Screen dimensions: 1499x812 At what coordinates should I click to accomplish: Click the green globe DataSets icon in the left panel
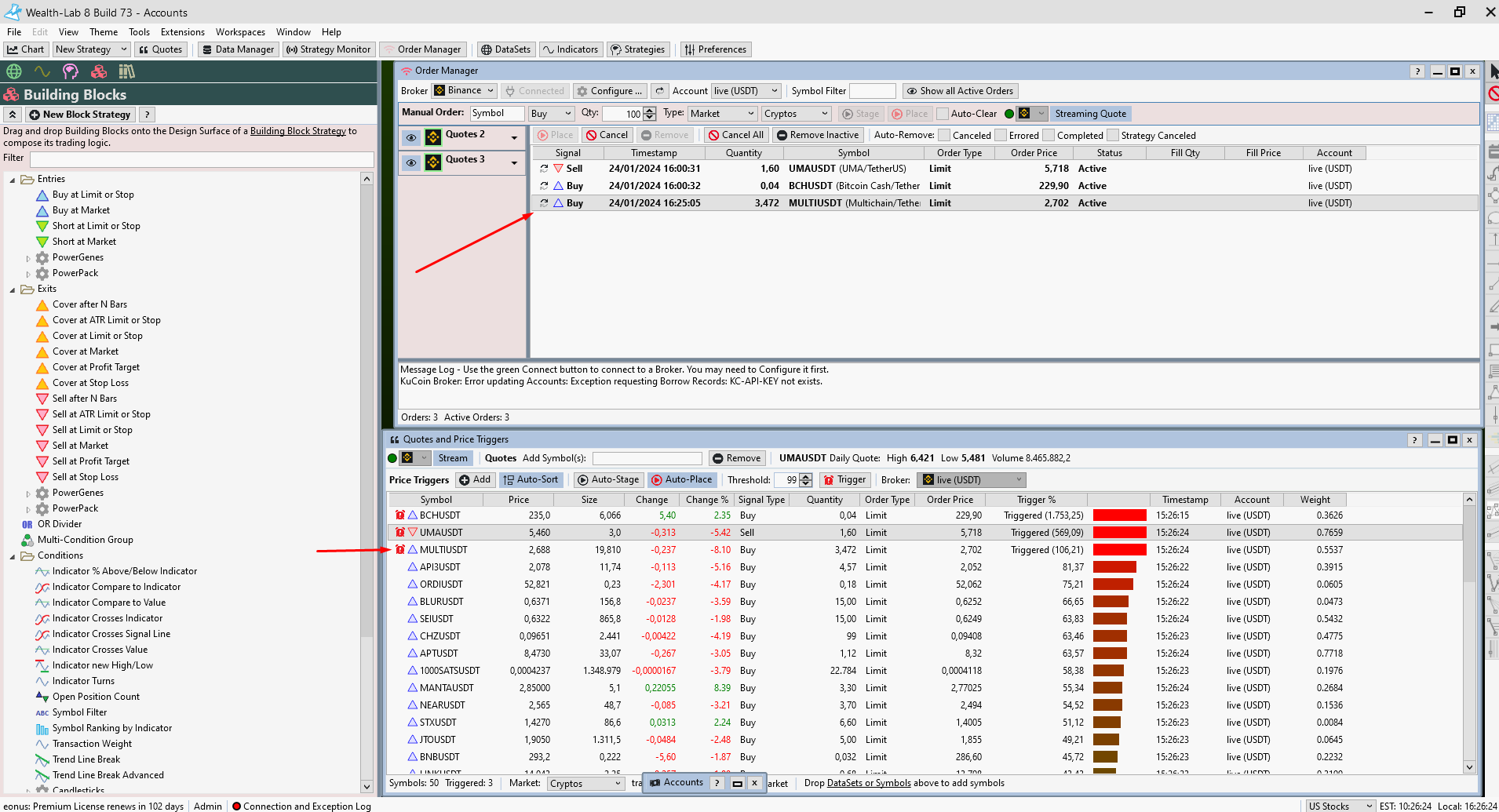(x=13, y=71)
